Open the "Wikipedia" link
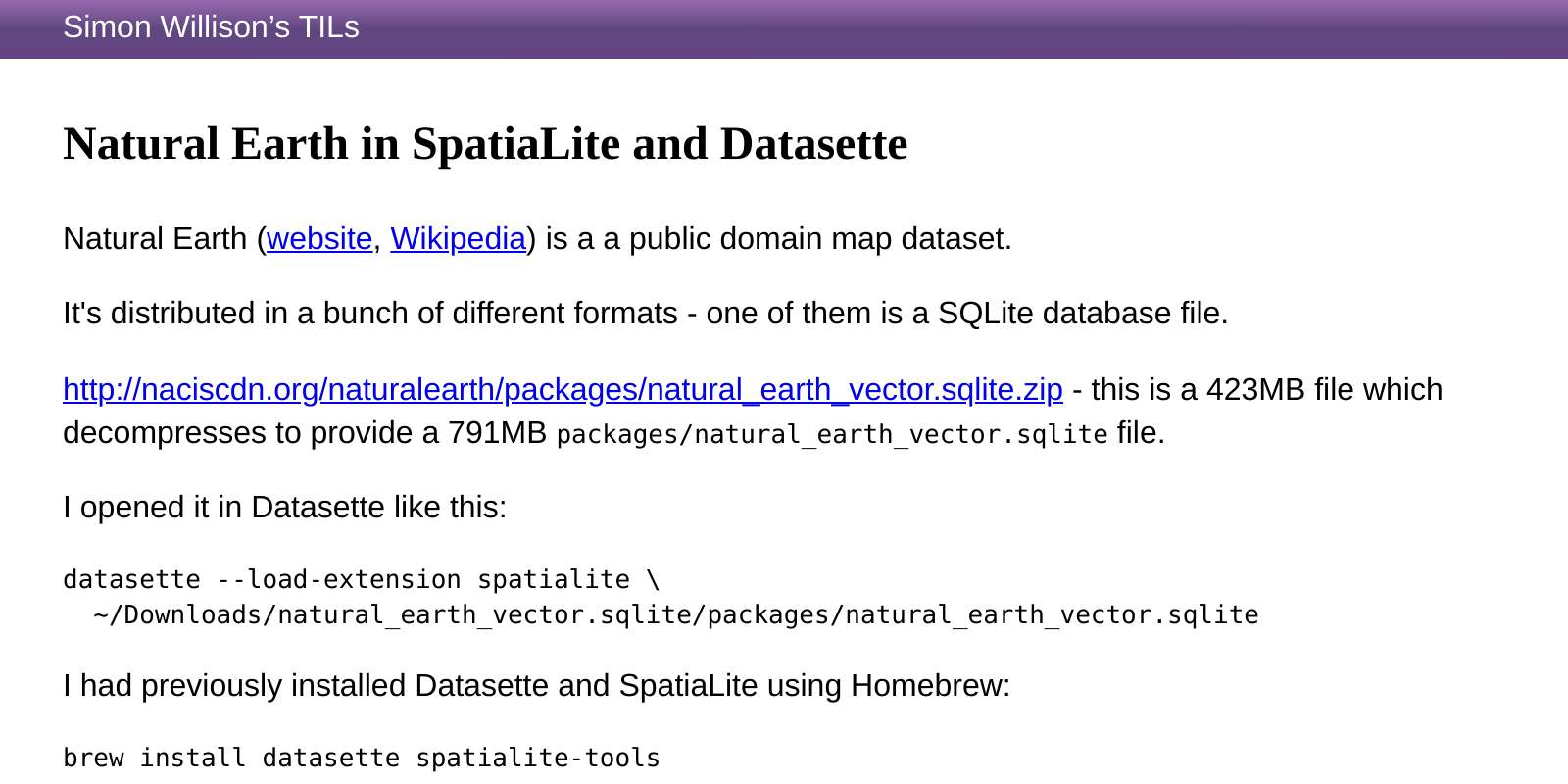 pyautogui.click(x=457, y=238)
